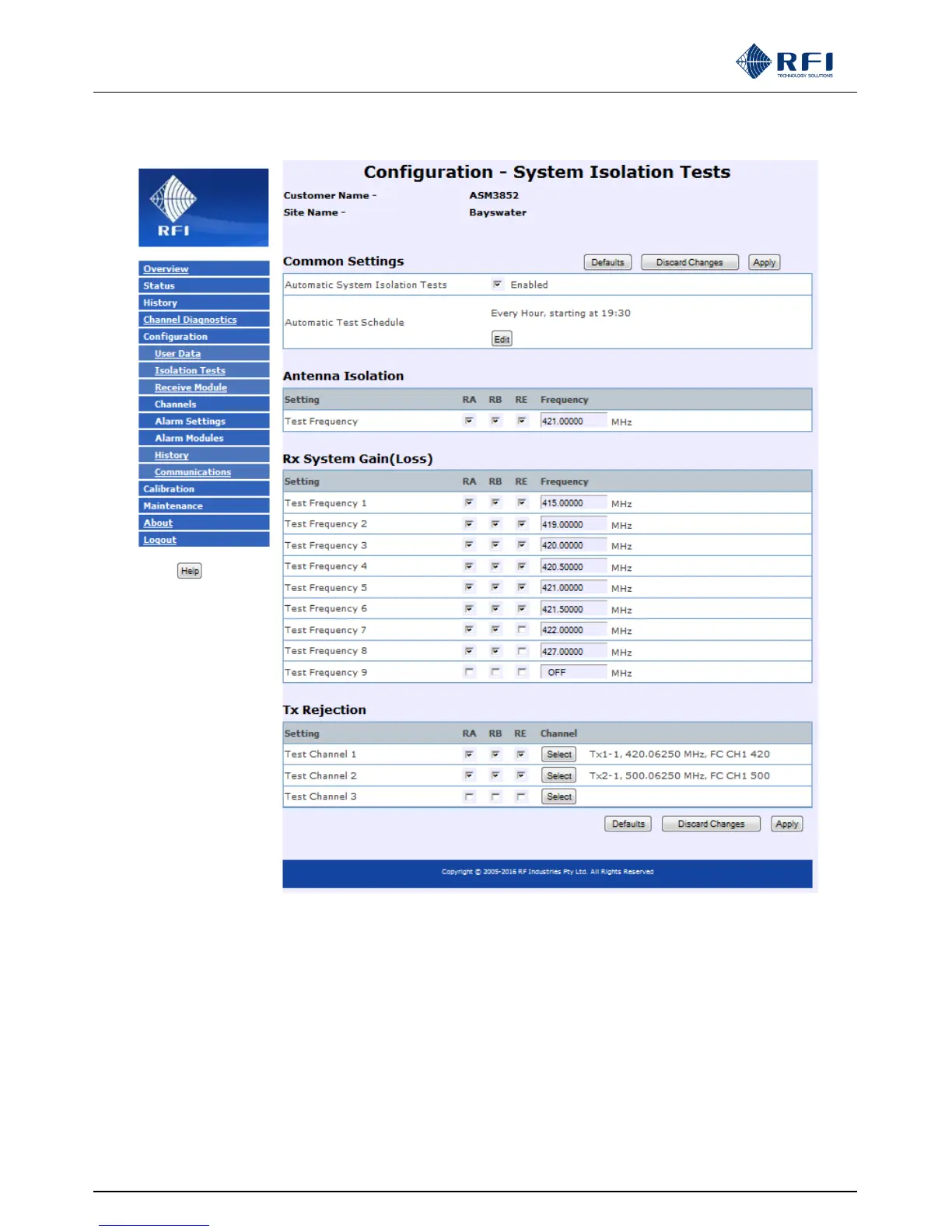This screenshot has width=952, height=1232.
Task: Open the About page link
Action: click(158, 523)
